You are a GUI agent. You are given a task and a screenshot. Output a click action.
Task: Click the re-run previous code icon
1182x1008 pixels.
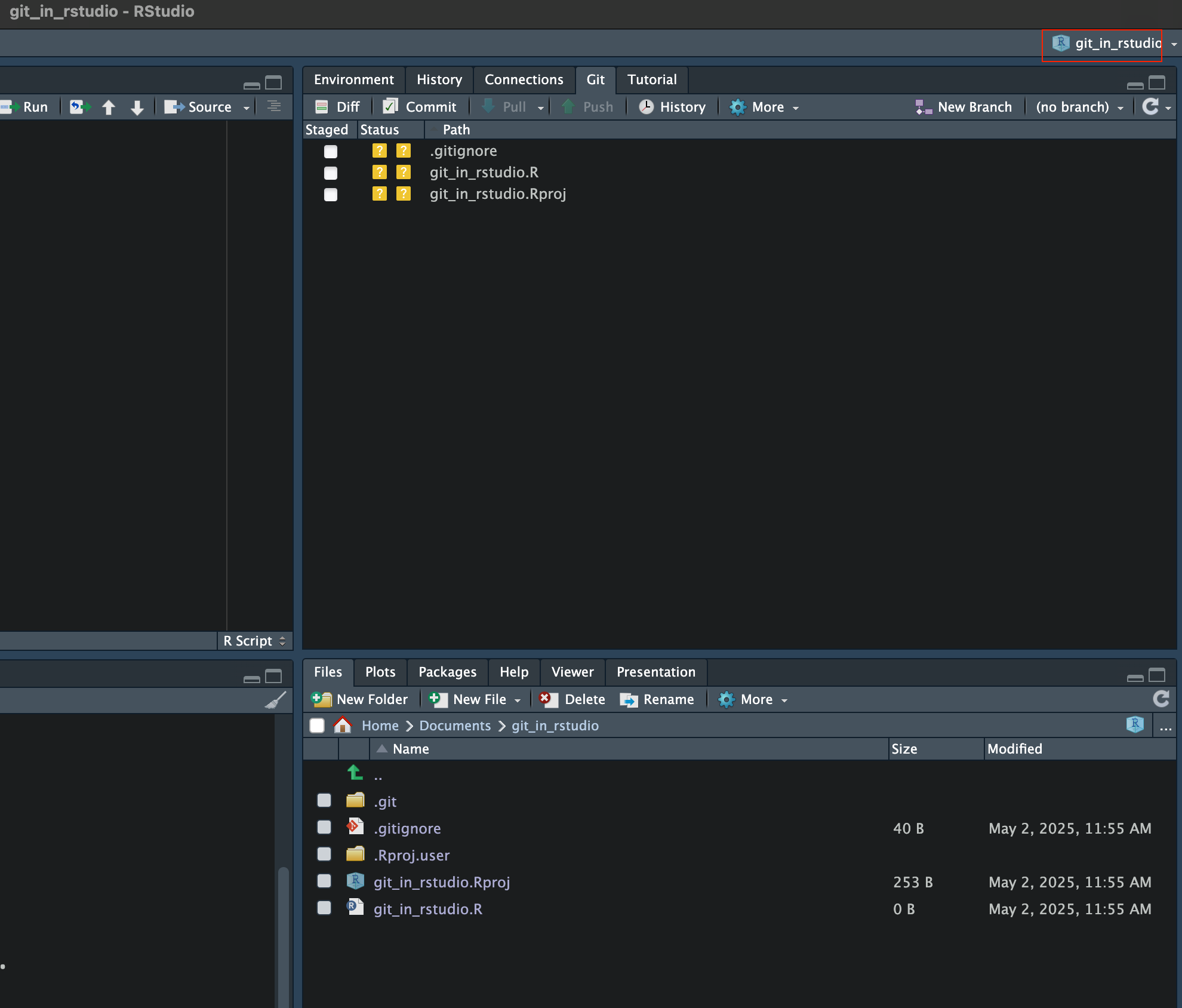(x=80, y=107)
